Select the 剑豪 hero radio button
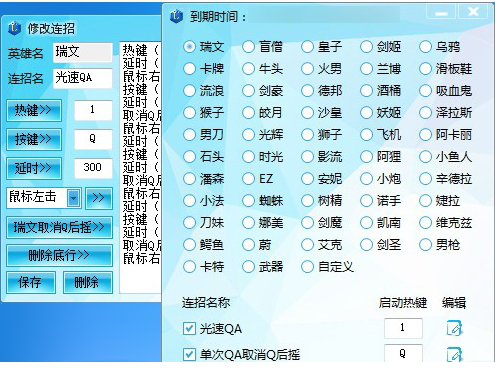The height and width of the screenshot is (376, 495). tap(248, 91)
